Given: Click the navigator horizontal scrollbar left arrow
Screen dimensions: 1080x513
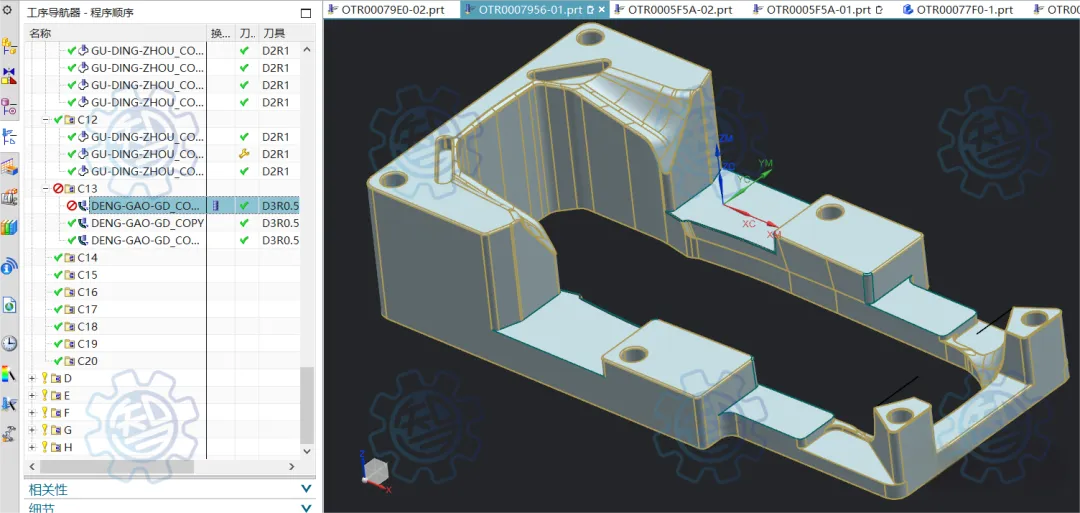Looking at the screenshot, I should point(32,466).
